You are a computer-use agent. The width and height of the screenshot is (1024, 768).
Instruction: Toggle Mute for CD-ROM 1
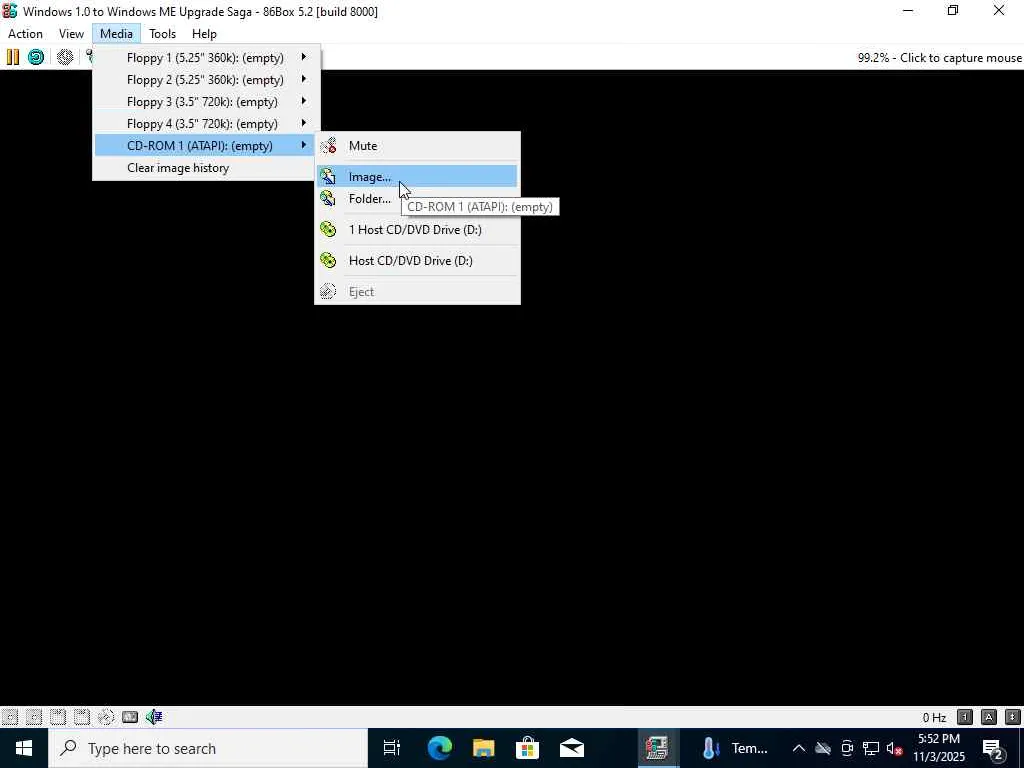tap(417, 146)
